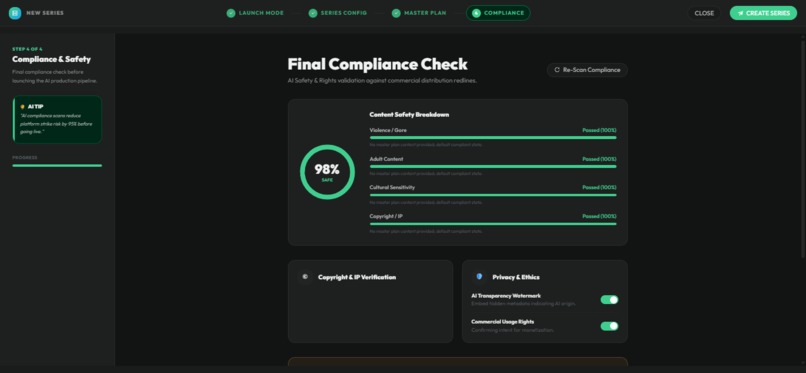Click the Re-Scan refresh arrow icon

click(557, 70)
